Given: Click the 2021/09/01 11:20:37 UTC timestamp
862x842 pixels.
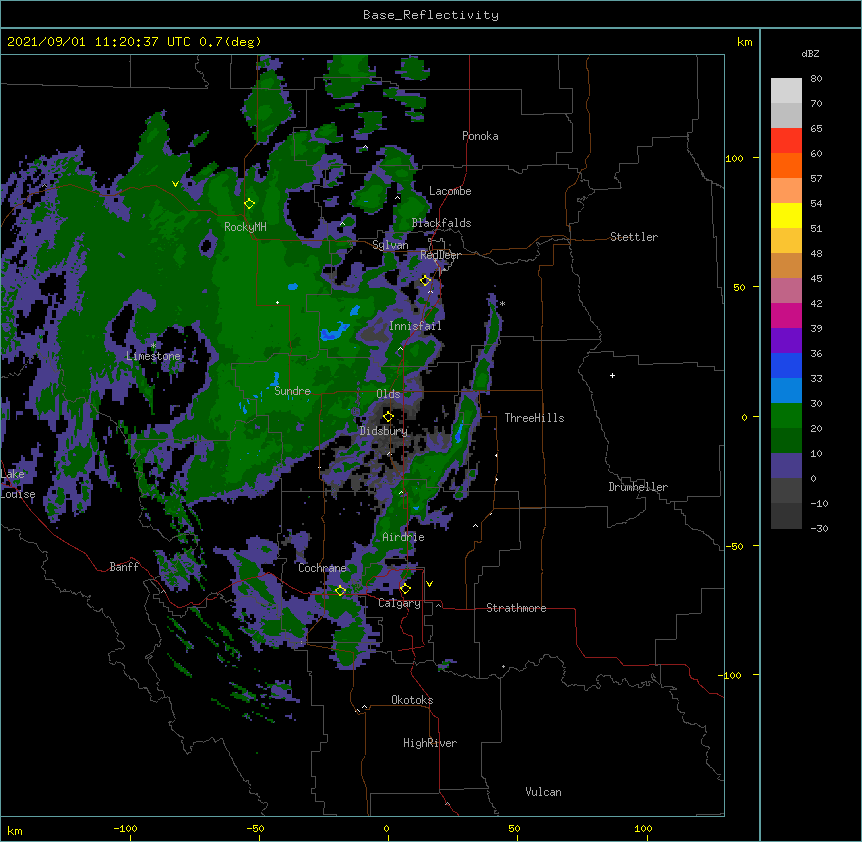Looking at the screenshot, I should pos(99,42).
